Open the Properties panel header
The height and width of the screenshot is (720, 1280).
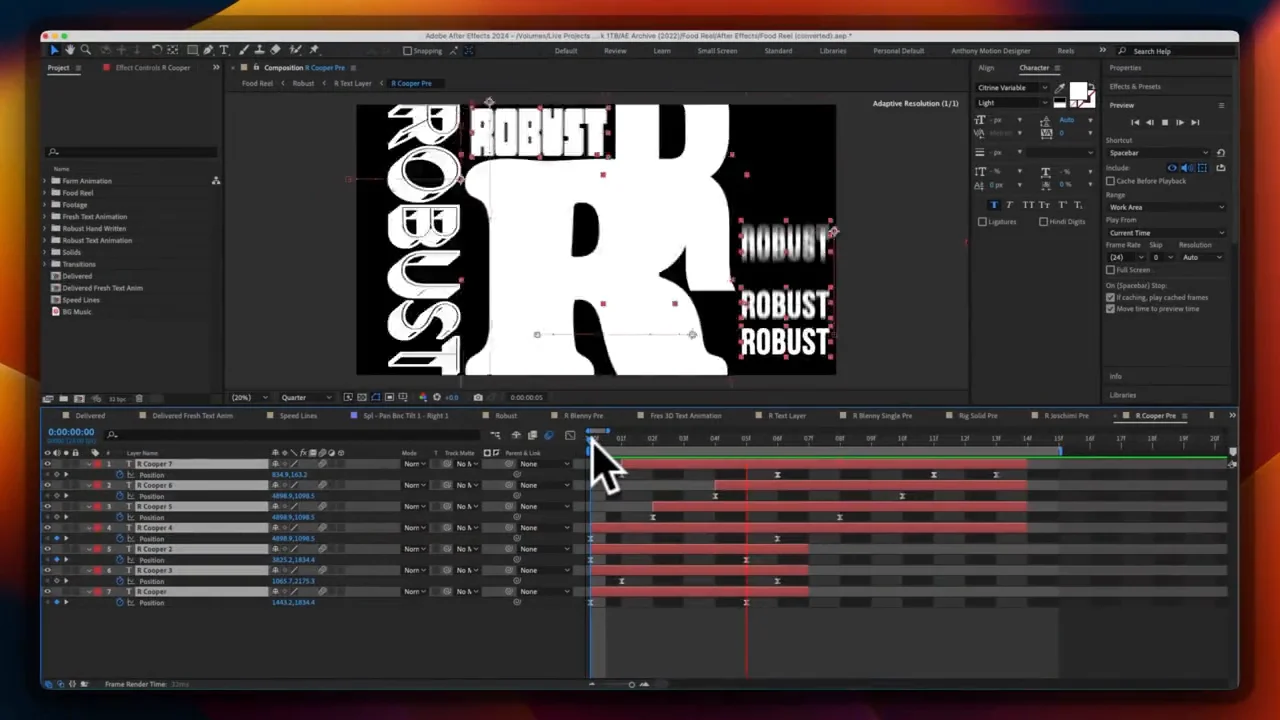(1125, 68)
